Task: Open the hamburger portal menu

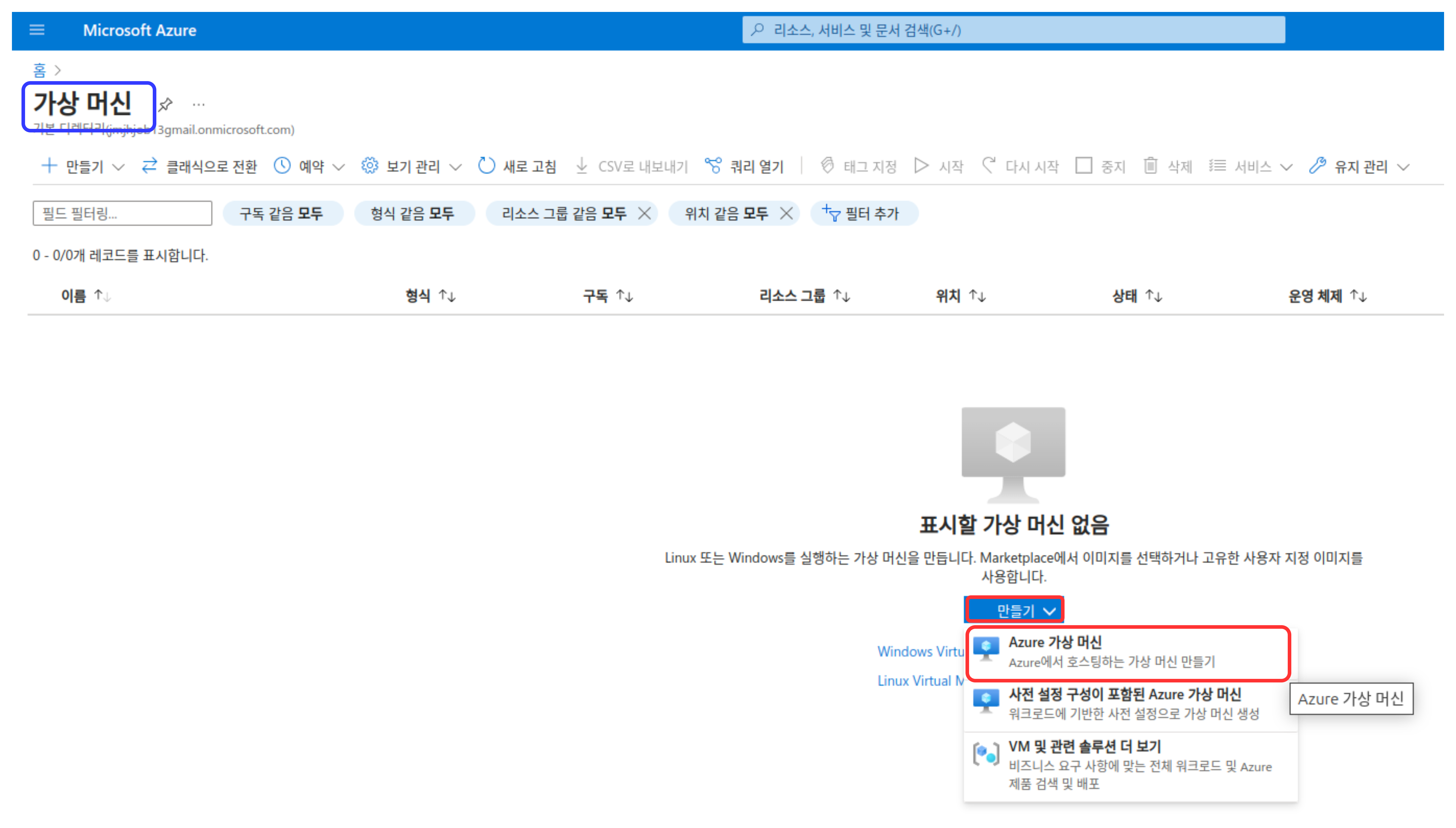Action: [37, 30]
